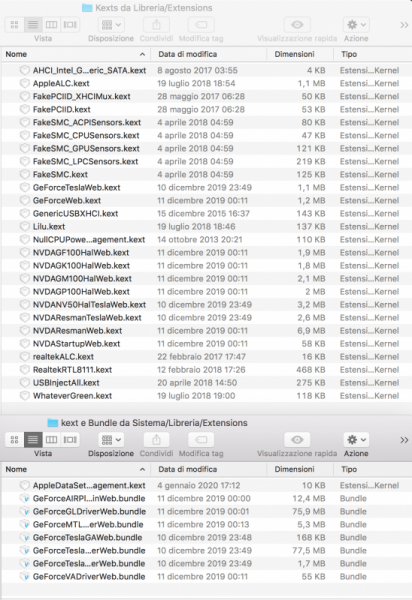Select NullCPUPowe...agement.kext file name
The image size is (412, 600).
[89, 240]
